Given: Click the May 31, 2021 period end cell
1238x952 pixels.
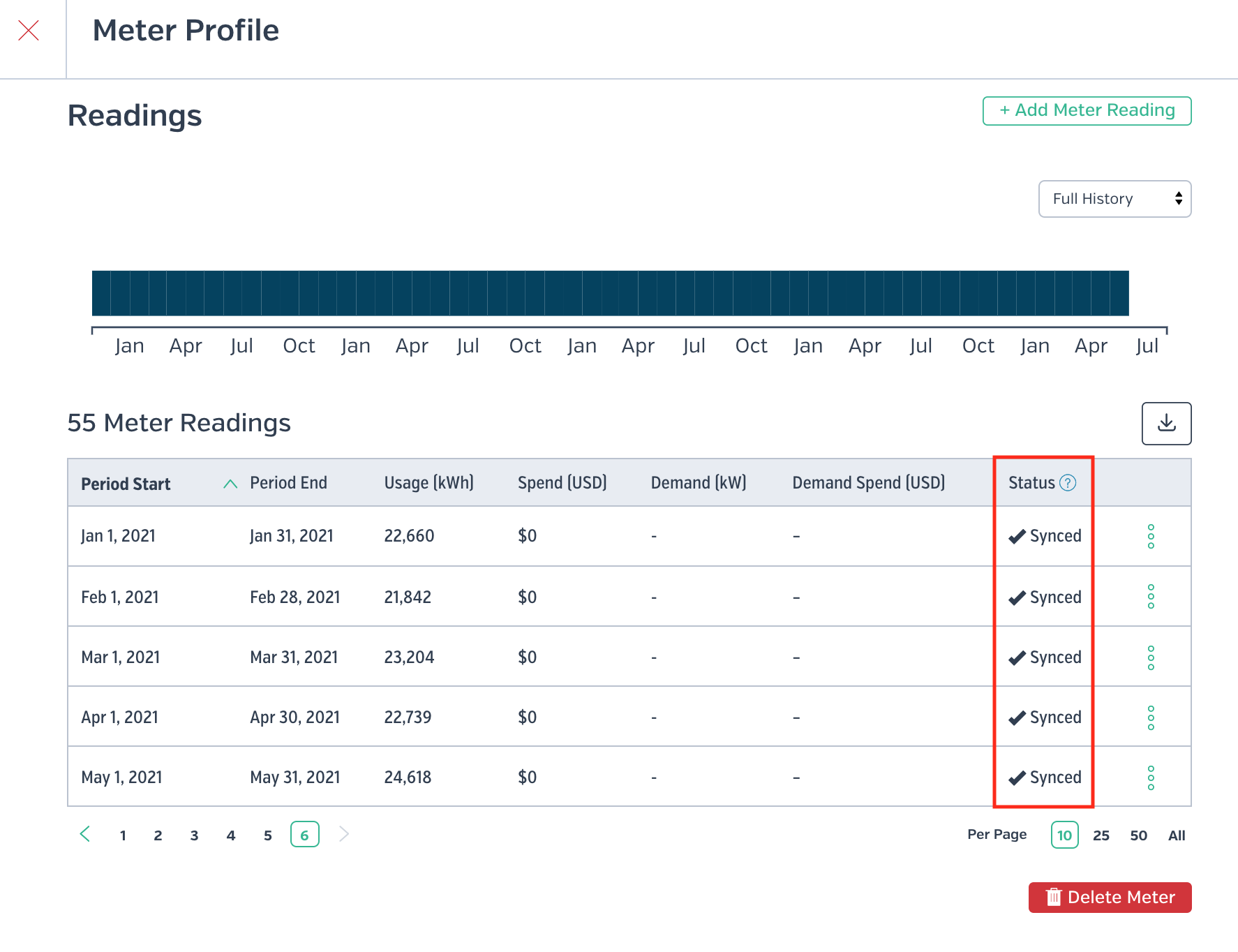Looking at the screenshot, I should [294, 778].
